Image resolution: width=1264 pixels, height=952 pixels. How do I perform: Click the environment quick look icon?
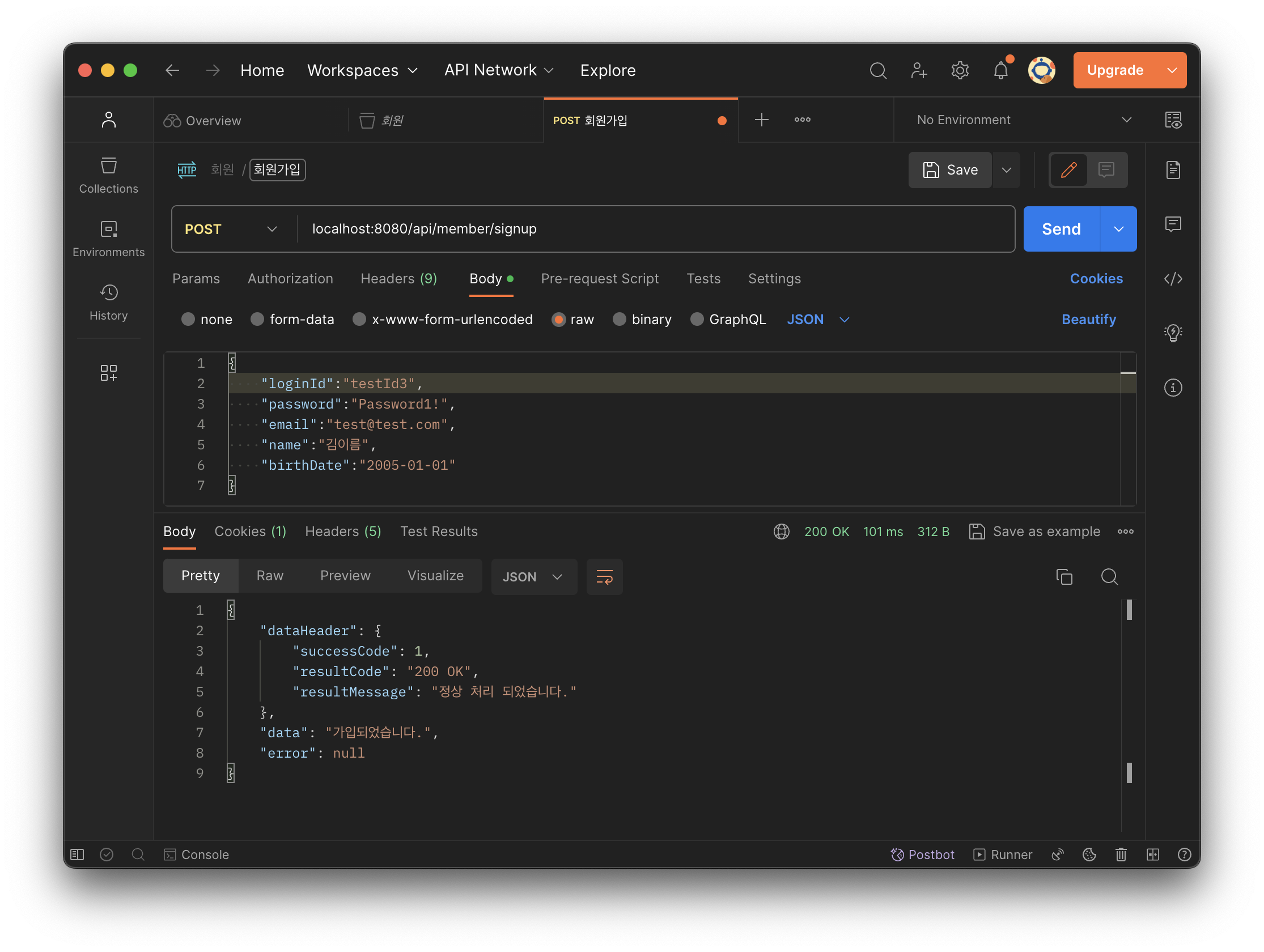coord(1173,120)
